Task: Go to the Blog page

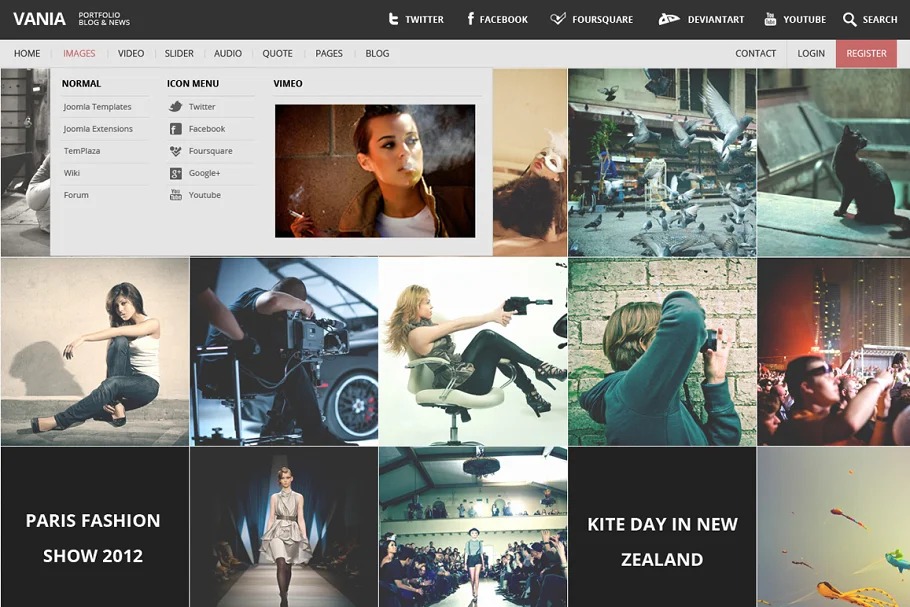Action: click(377, 54)
